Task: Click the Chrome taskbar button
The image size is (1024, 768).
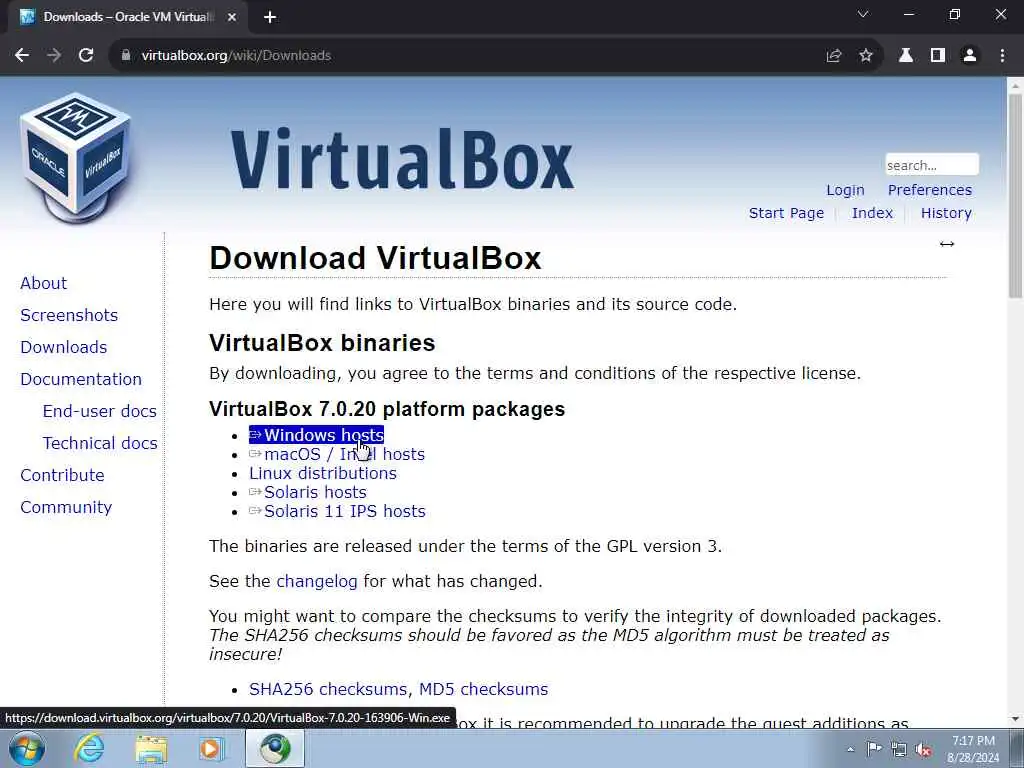Action: (276, 748)
